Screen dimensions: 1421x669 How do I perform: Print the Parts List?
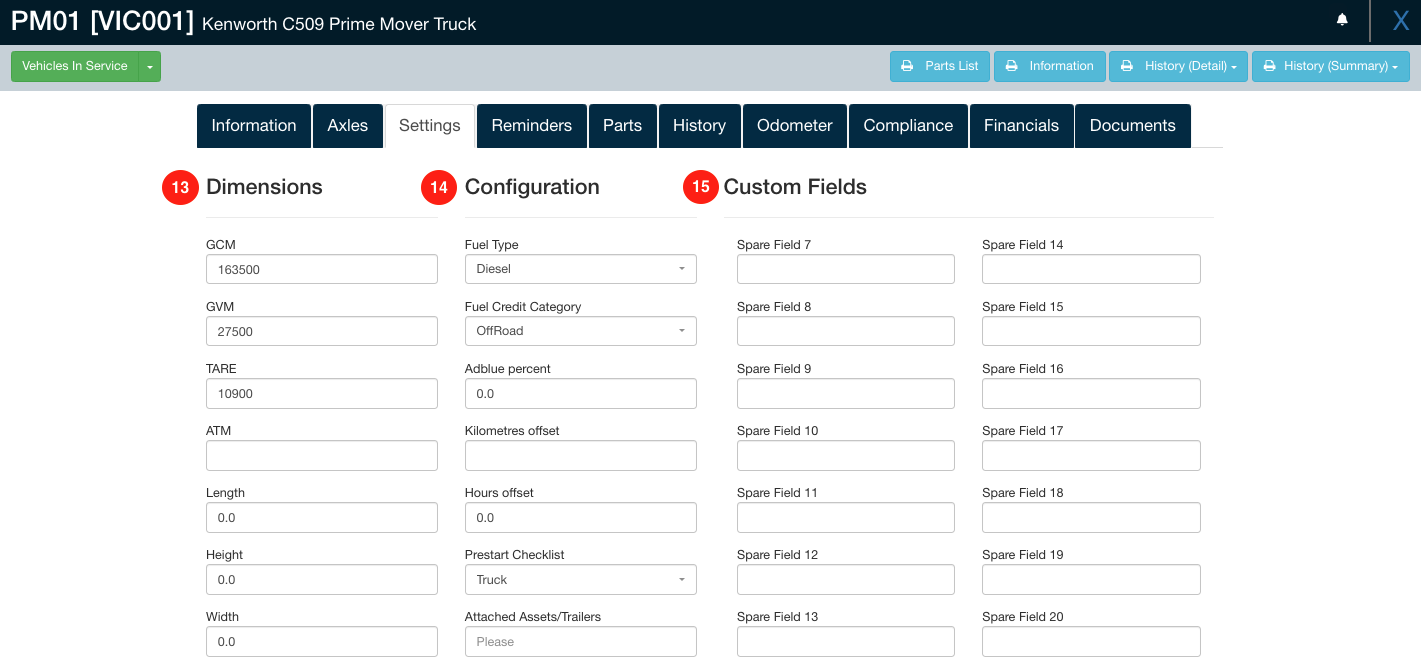click(x=940, y=66)
